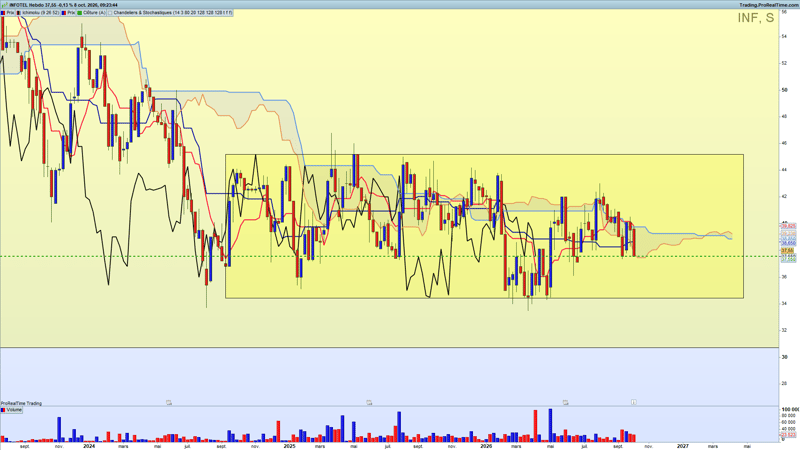
Task: Click the Trading.ProRealTime.com link
Action: pyautogui.click(x=768, y=5)
